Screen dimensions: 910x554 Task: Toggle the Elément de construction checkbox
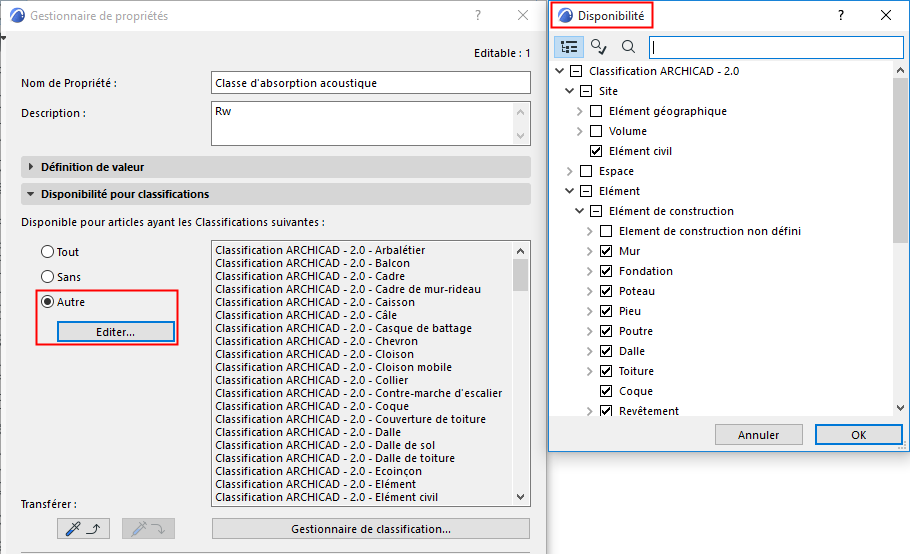pyautogui.click(x=596, y=211)
